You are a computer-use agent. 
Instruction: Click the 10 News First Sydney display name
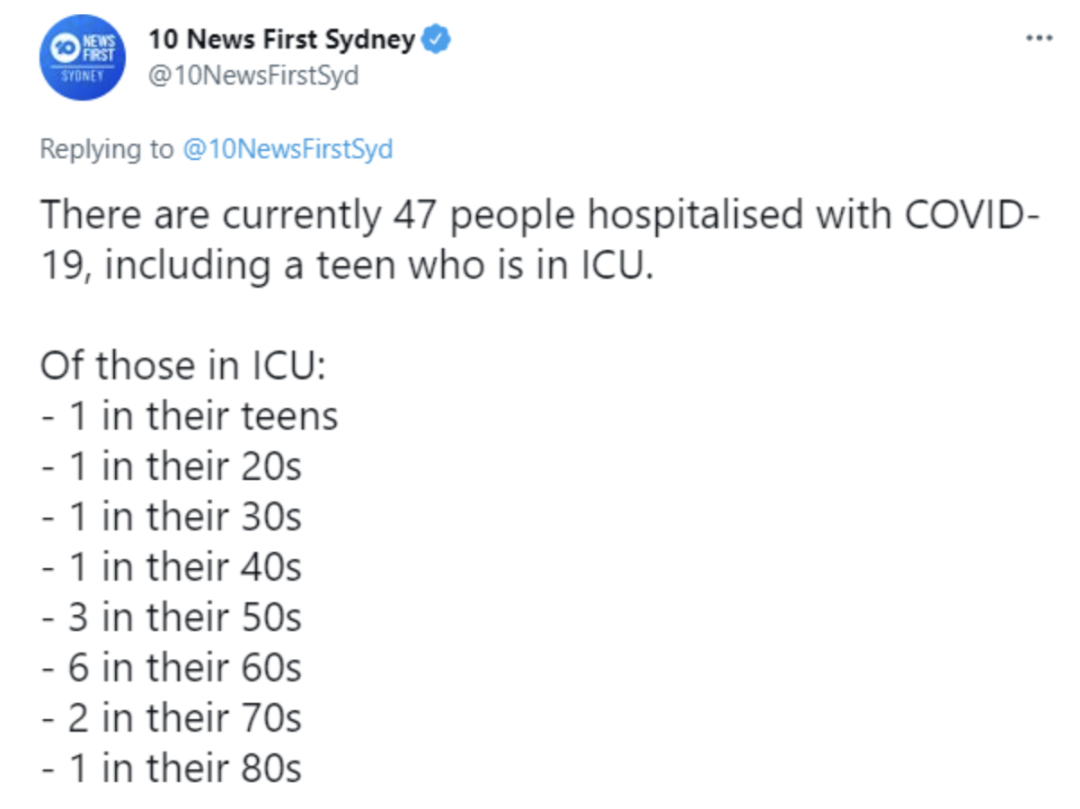tap(282, 39)
